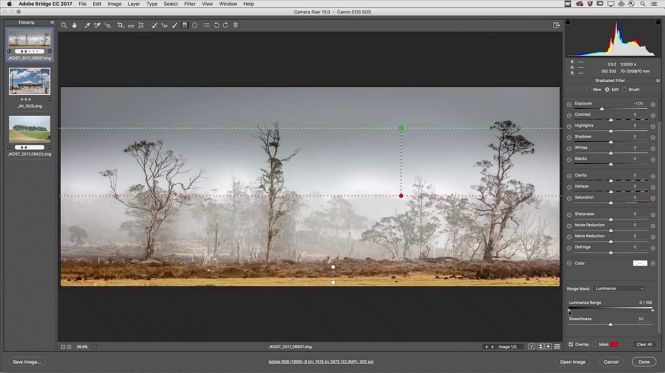Open the Window menu
Image resolution: width=665 pixels, height=373 pixels.
pos(228,4)
